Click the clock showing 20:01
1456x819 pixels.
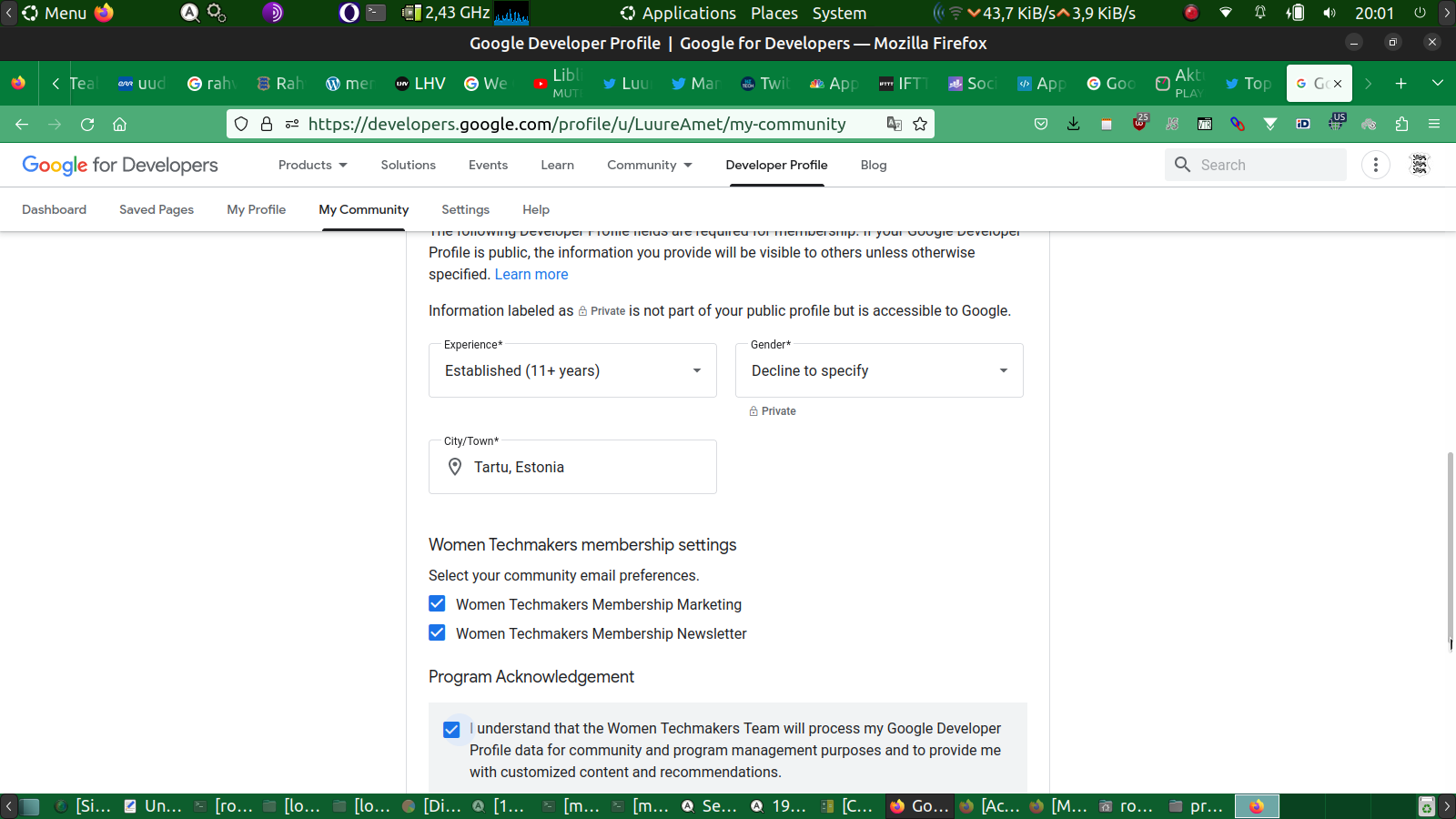point(1374,13)
